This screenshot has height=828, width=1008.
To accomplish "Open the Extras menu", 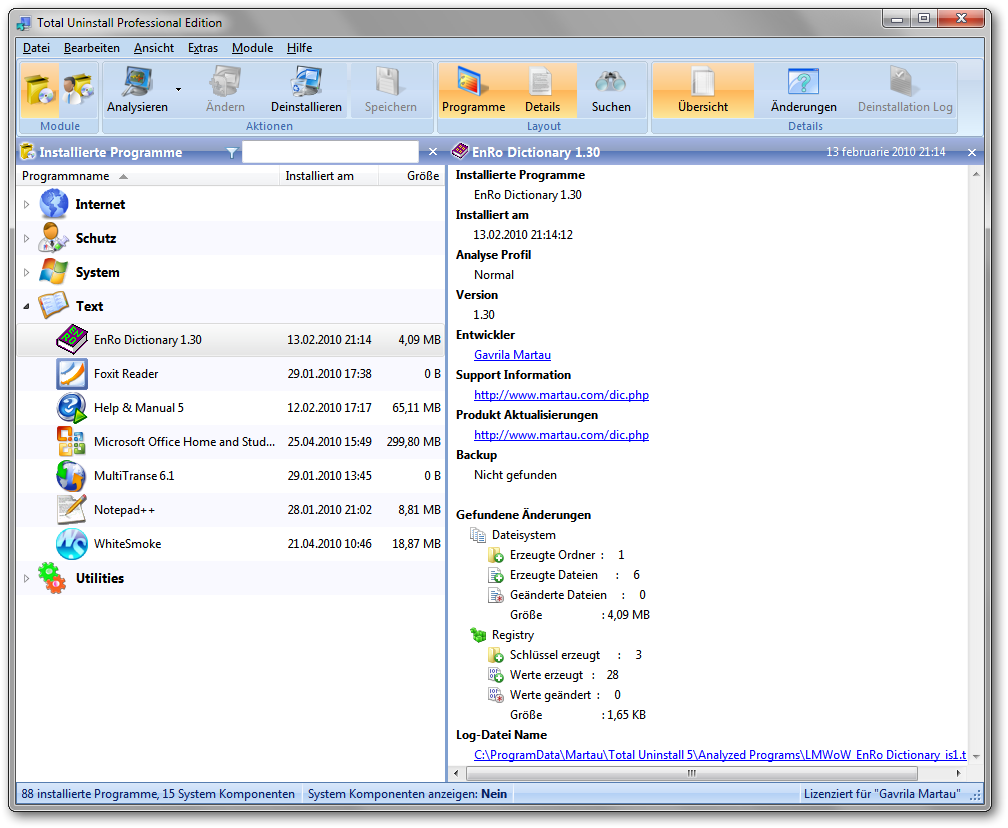I will tap(202, 48).
